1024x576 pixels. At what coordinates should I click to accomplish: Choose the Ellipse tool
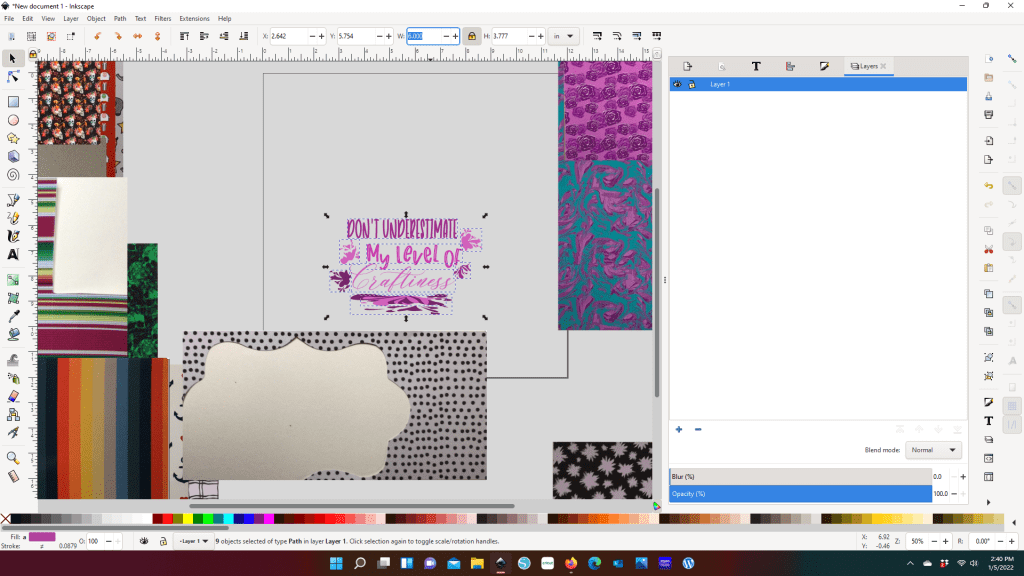pyautogui.click(x=14, y=120)
